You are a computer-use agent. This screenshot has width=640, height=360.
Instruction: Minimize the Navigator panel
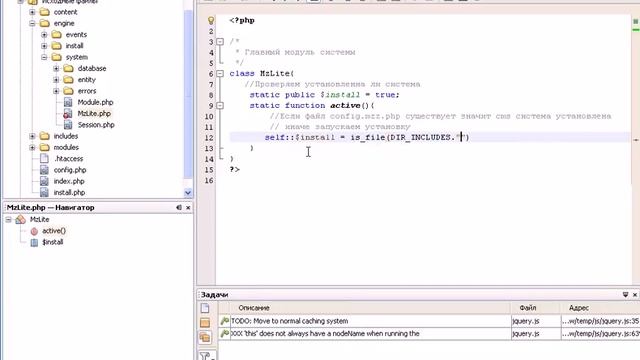click(x=179, y=208)
